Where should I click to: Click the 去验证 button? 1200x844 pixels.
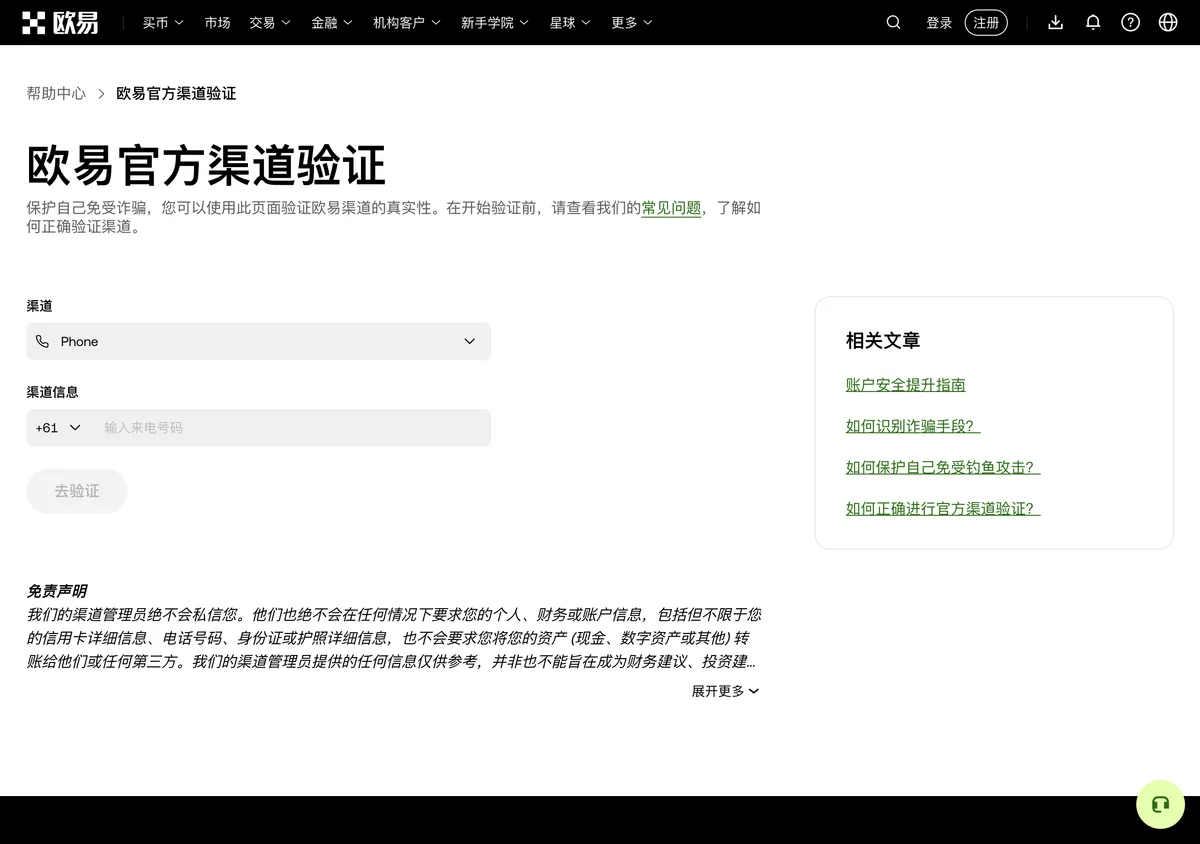click(x=77, y=491)
